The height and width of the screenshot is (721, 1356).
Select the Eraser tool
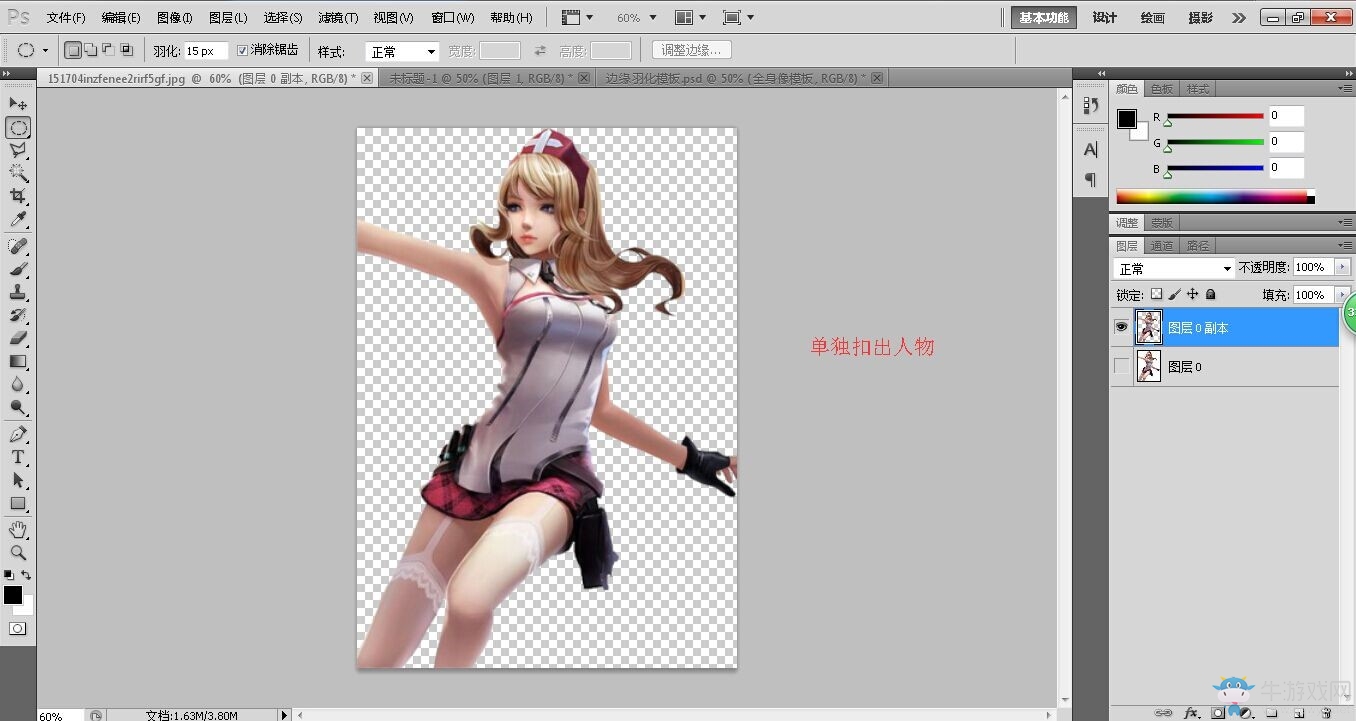pos(18,338)
